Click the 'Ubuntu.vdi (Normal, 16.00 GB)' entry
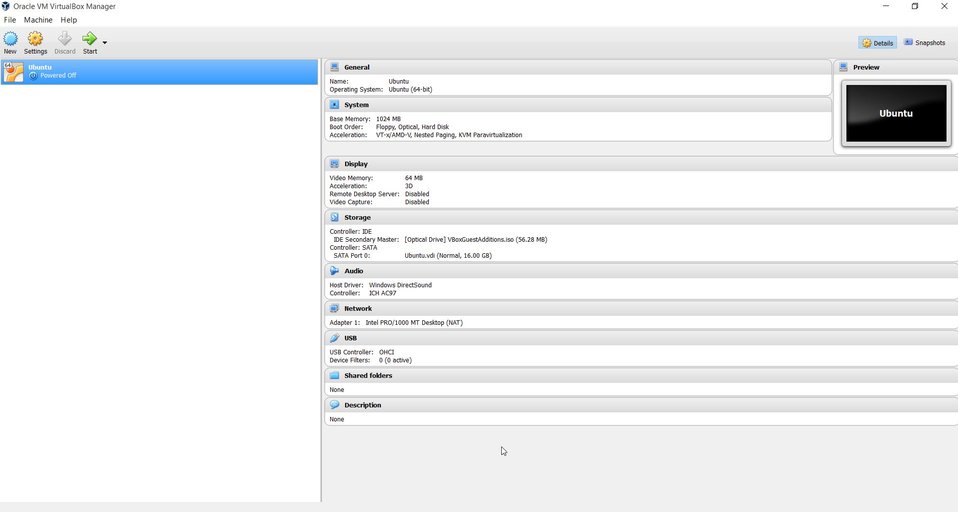 [x=448, y=255]
